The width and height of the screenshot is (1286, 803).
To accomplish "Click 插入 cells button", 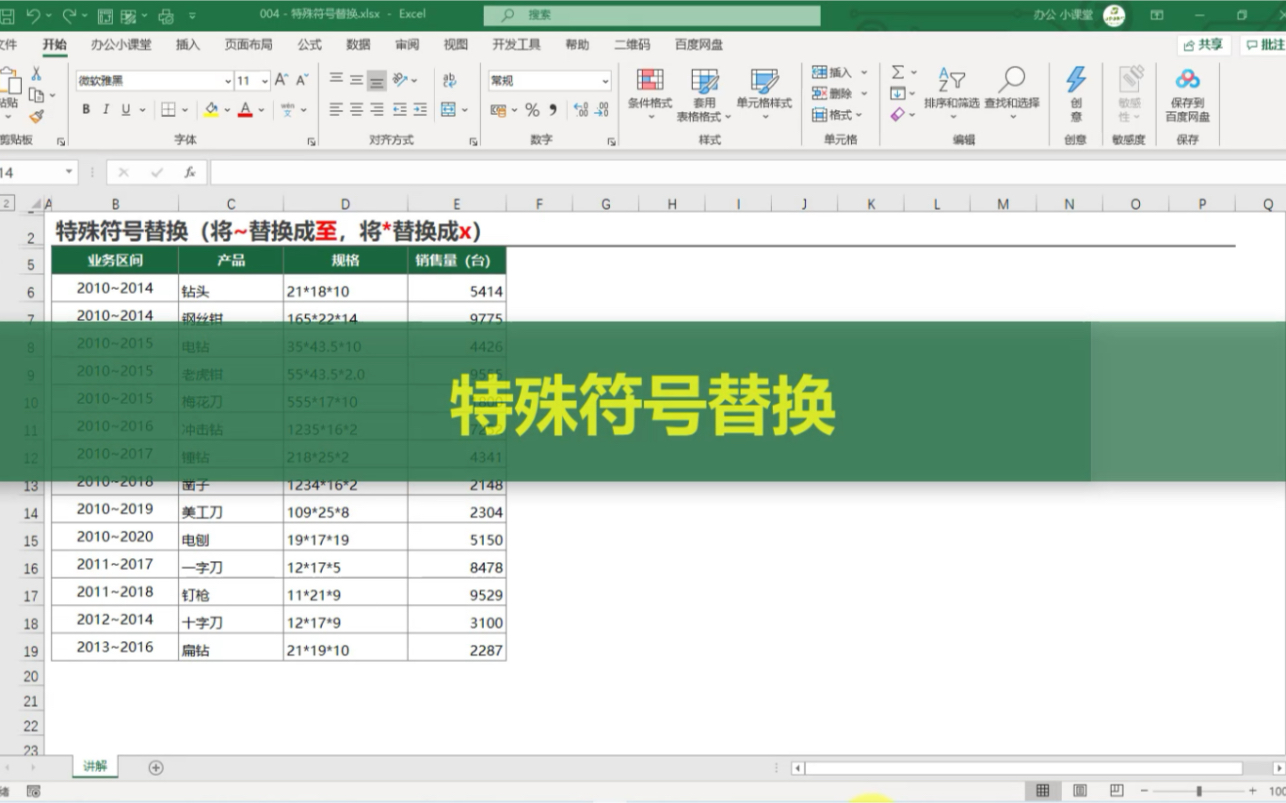I will click(839, 72).
